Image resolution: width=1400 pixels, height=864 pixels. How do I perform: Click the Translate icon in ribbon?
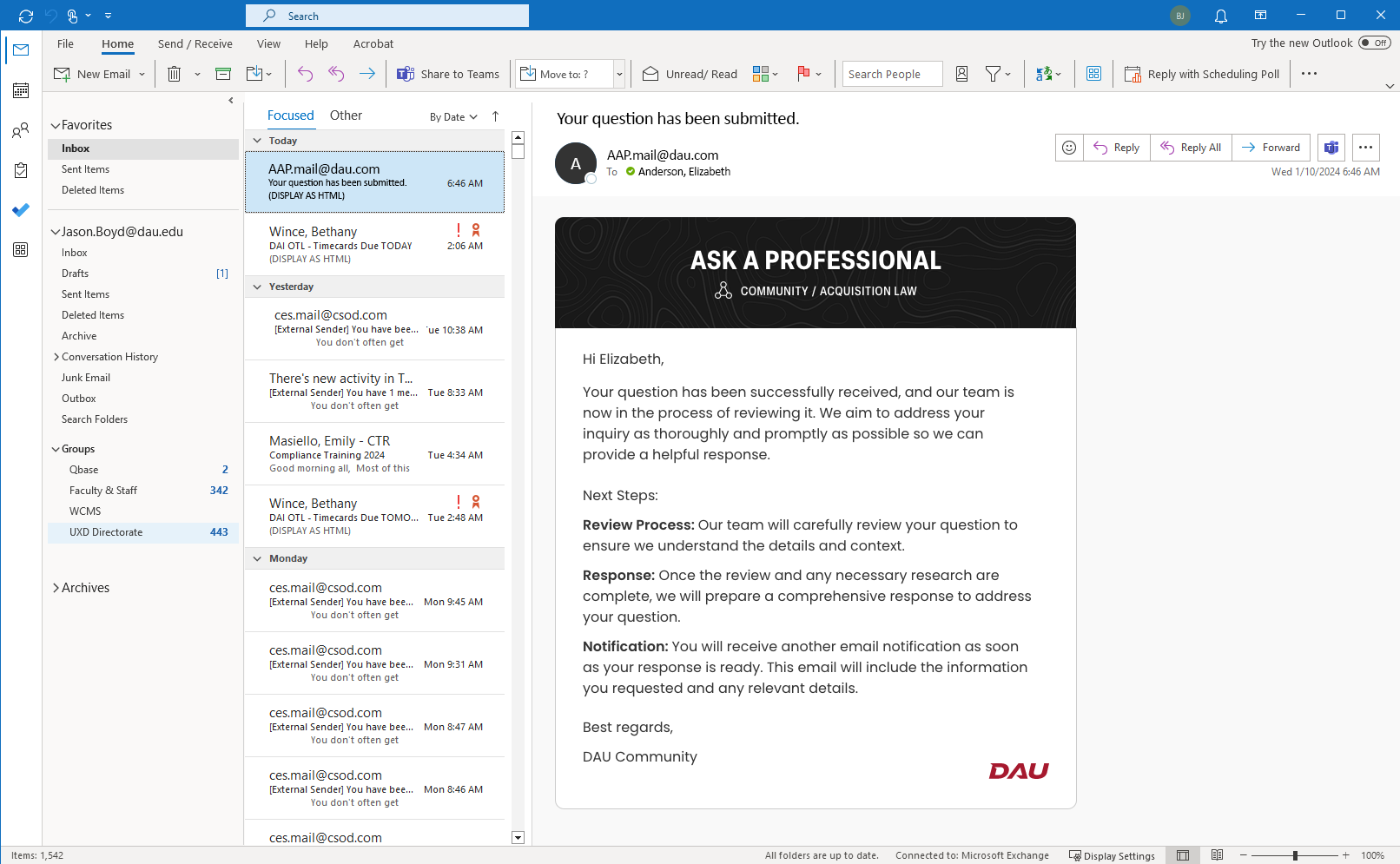point(1044,74)
